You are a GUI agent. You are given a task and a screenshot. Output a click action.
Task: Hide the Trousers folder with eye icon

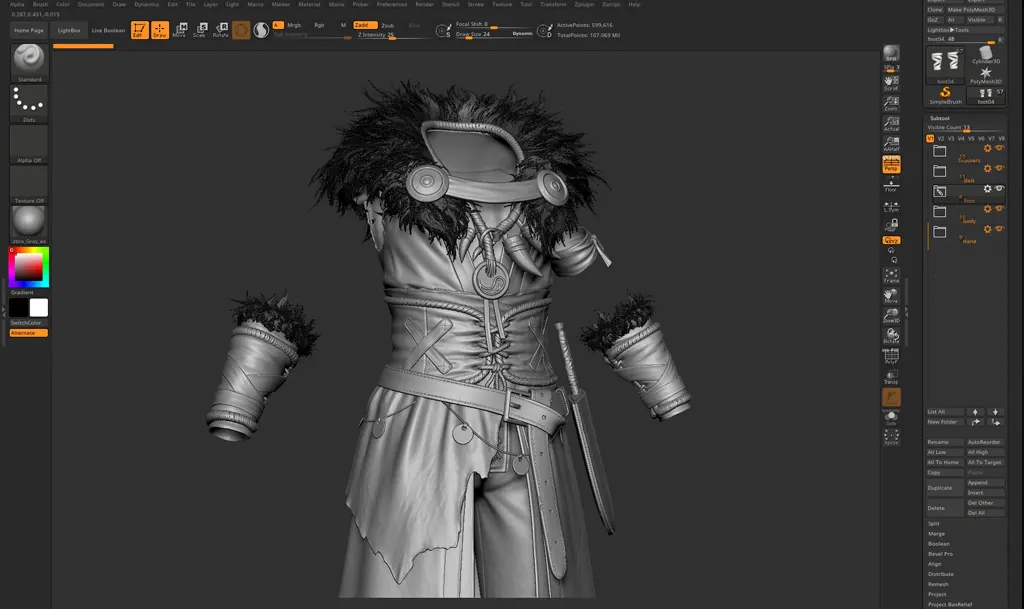(999, 148)
